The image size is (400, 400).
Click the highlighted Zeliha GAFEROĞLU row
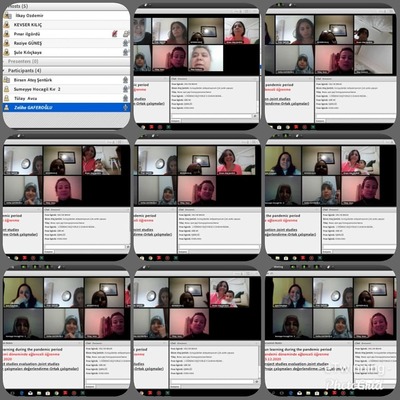tap(66, 108)
